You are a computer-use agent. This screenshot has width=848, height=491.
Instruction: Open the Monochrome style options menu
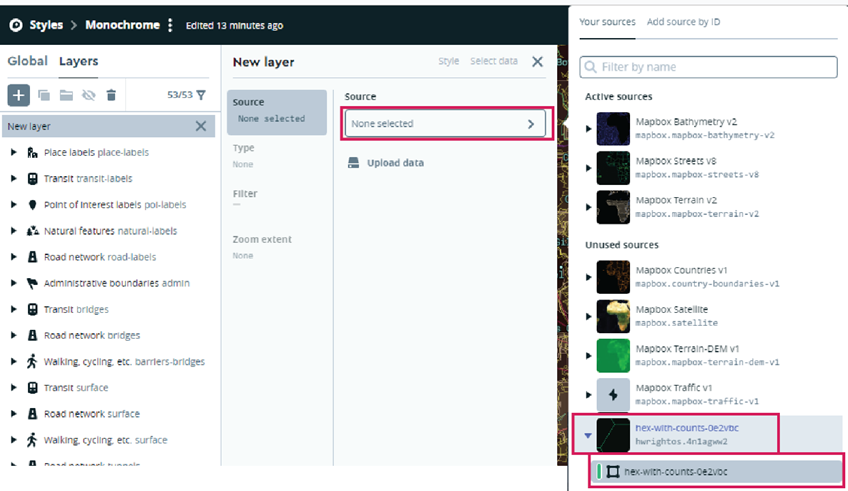pyautogui.click(x=170, y=25)
